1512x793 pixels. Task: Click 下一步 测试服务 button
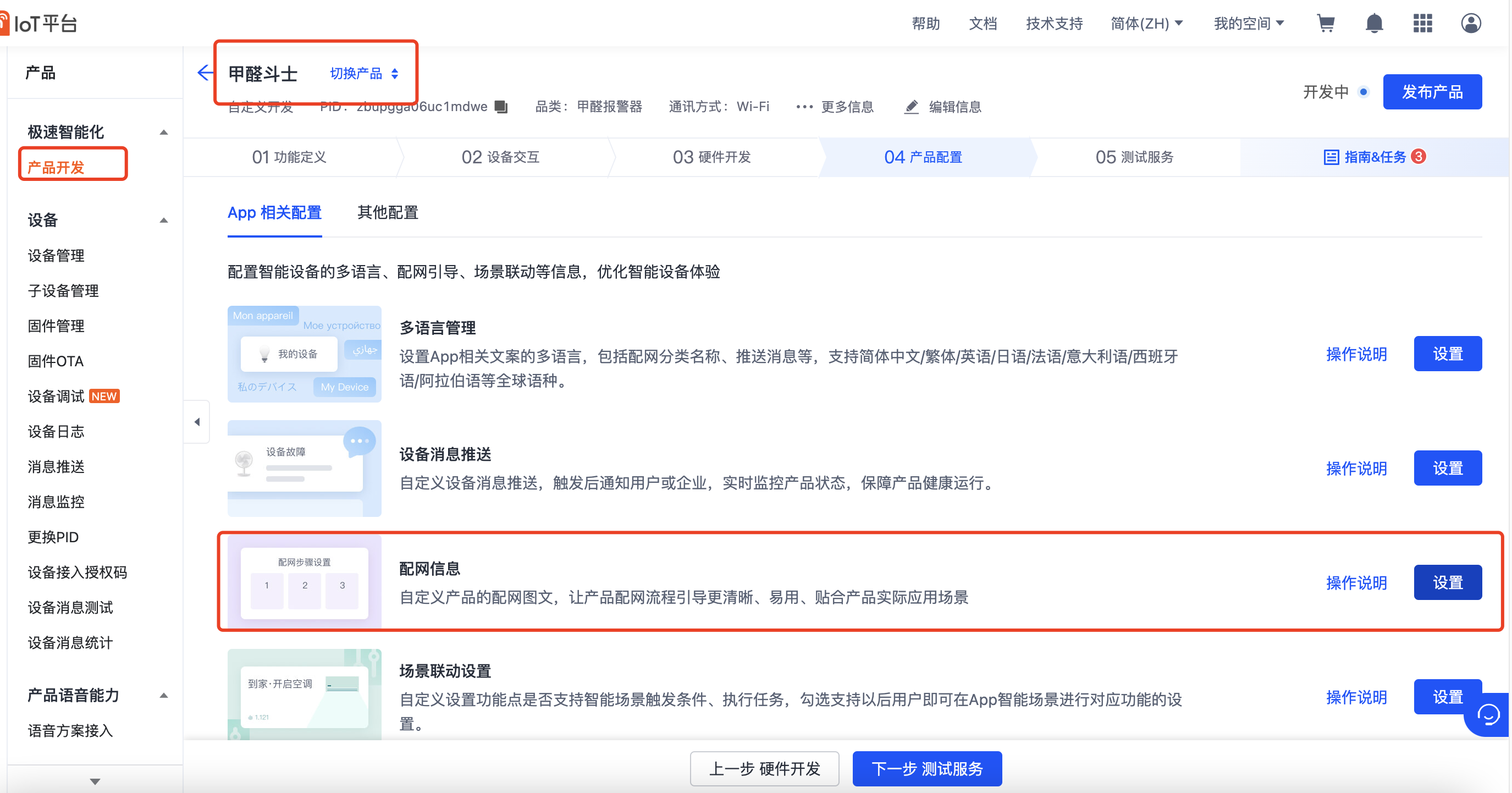click(x=928, y=769)
